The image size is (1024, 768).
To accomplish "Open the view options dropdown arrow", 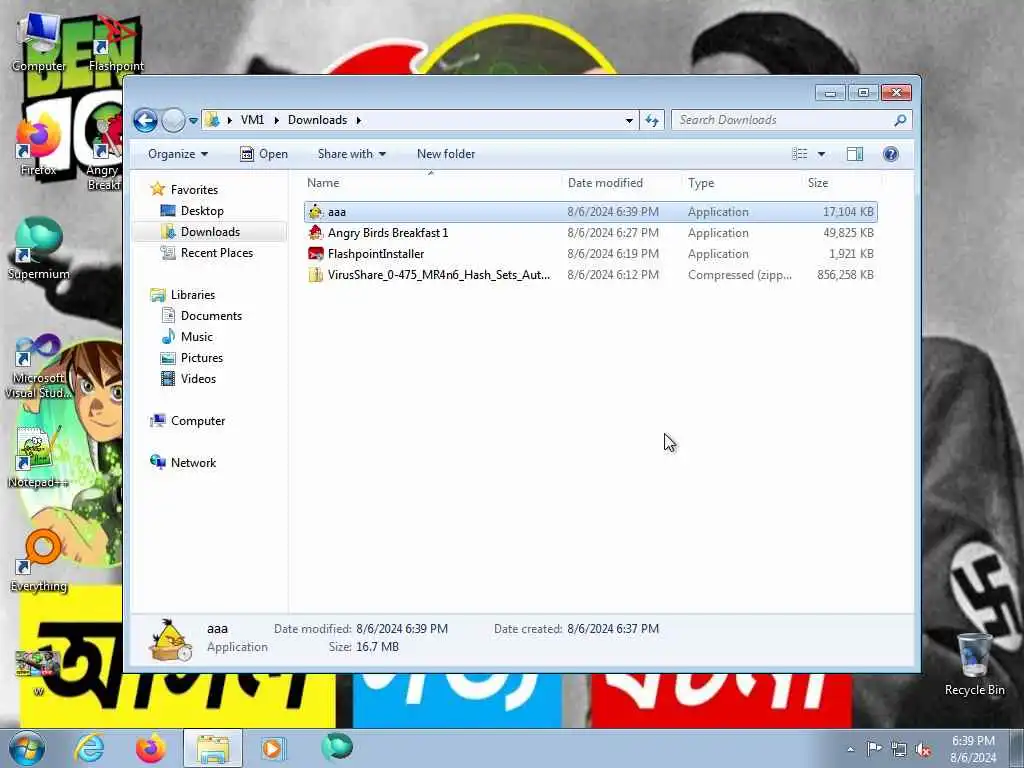I will 822,154.
